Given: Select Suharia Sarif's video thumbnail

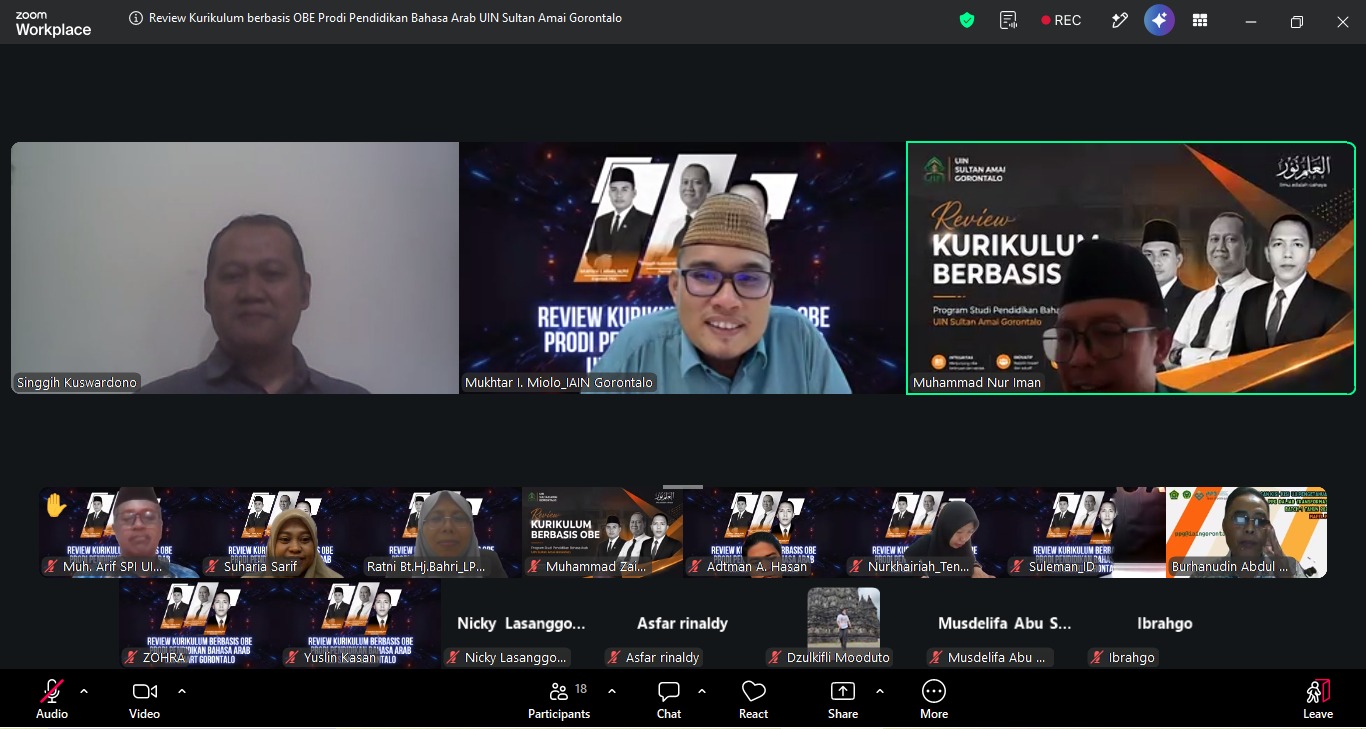Looking at the screenshot, I should tap(281, 532).
